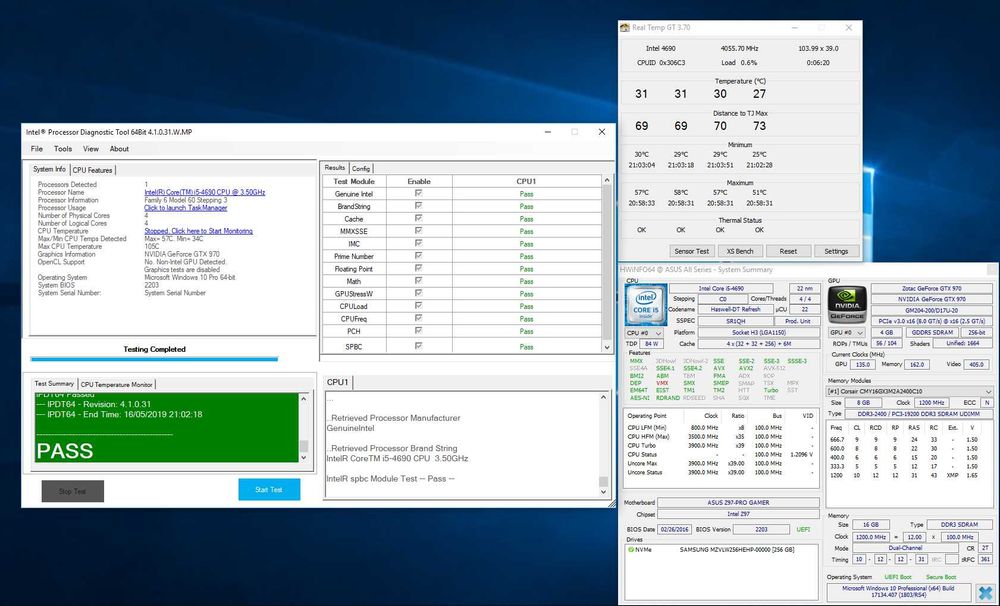
Task: Toggle the Floating Point test checkbox
Action: point(418,268)
